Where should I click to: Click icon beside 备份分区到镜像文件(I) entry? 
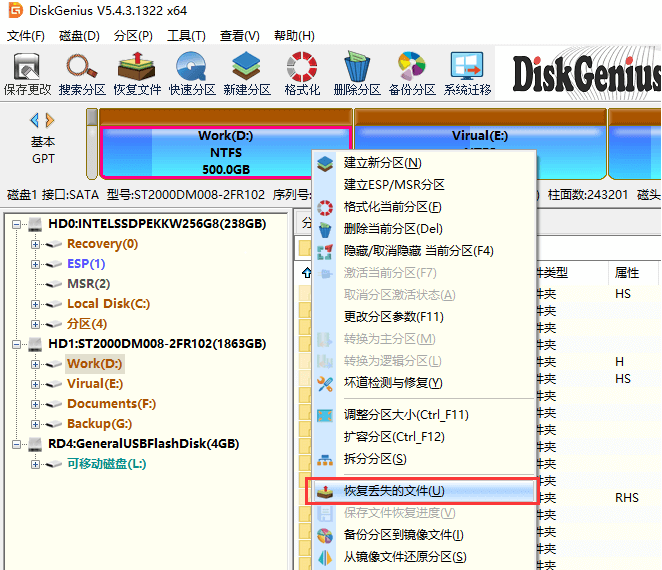coord(325,536)
